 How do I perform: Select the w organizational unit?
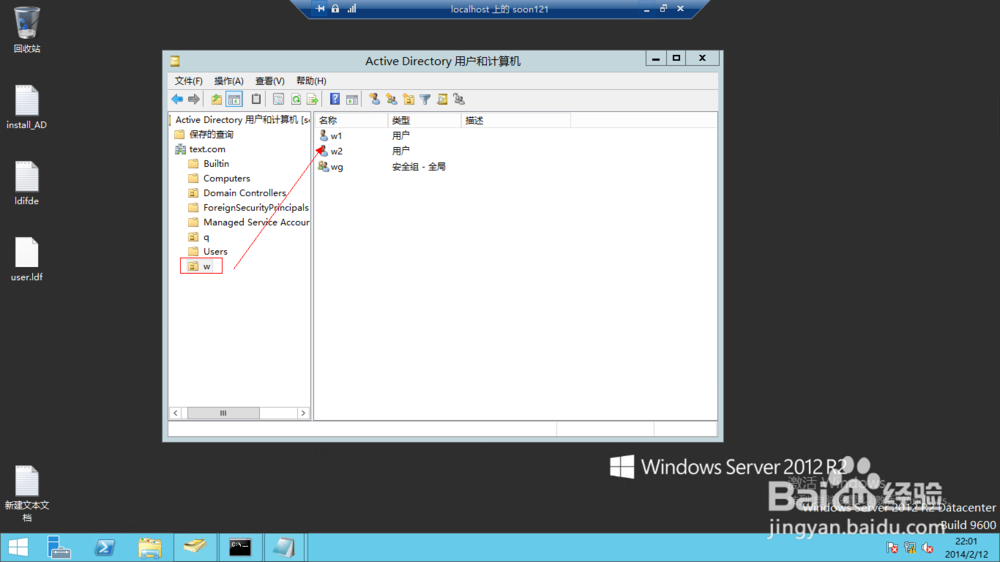pos(201,266)
